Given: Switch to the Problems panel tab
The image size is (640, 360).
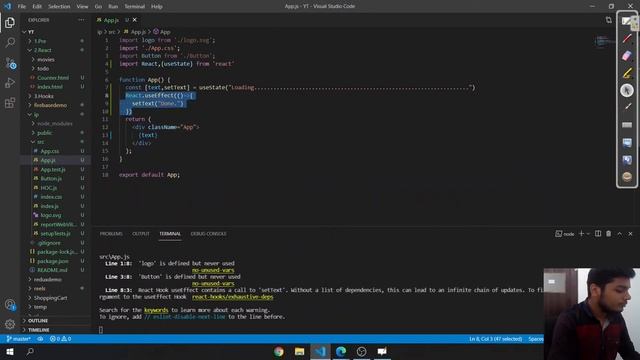Looking at the screenshot, I should (111, 234).
